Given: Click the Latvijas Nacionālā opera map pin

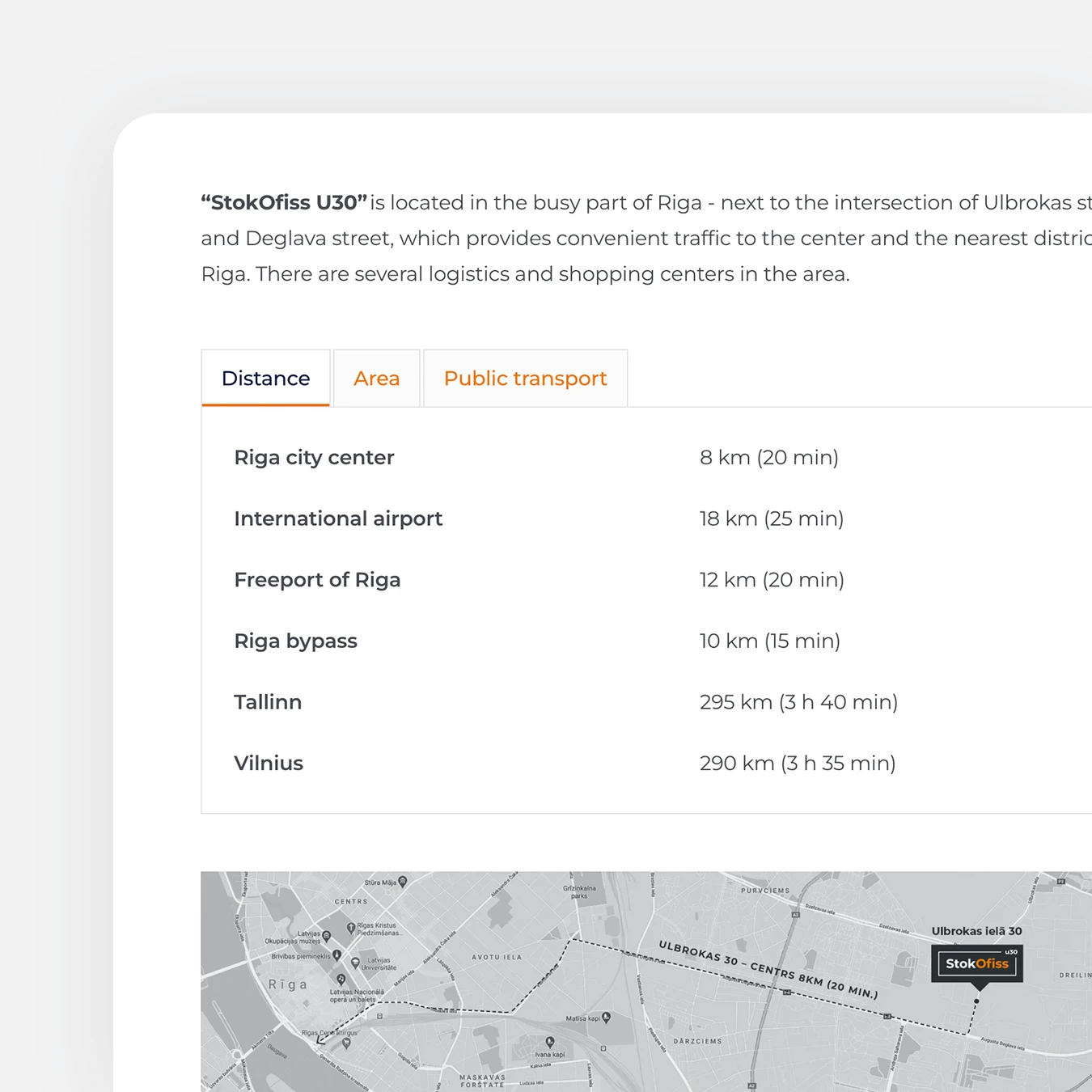Looking at the screenshot, I should [341, 979].
